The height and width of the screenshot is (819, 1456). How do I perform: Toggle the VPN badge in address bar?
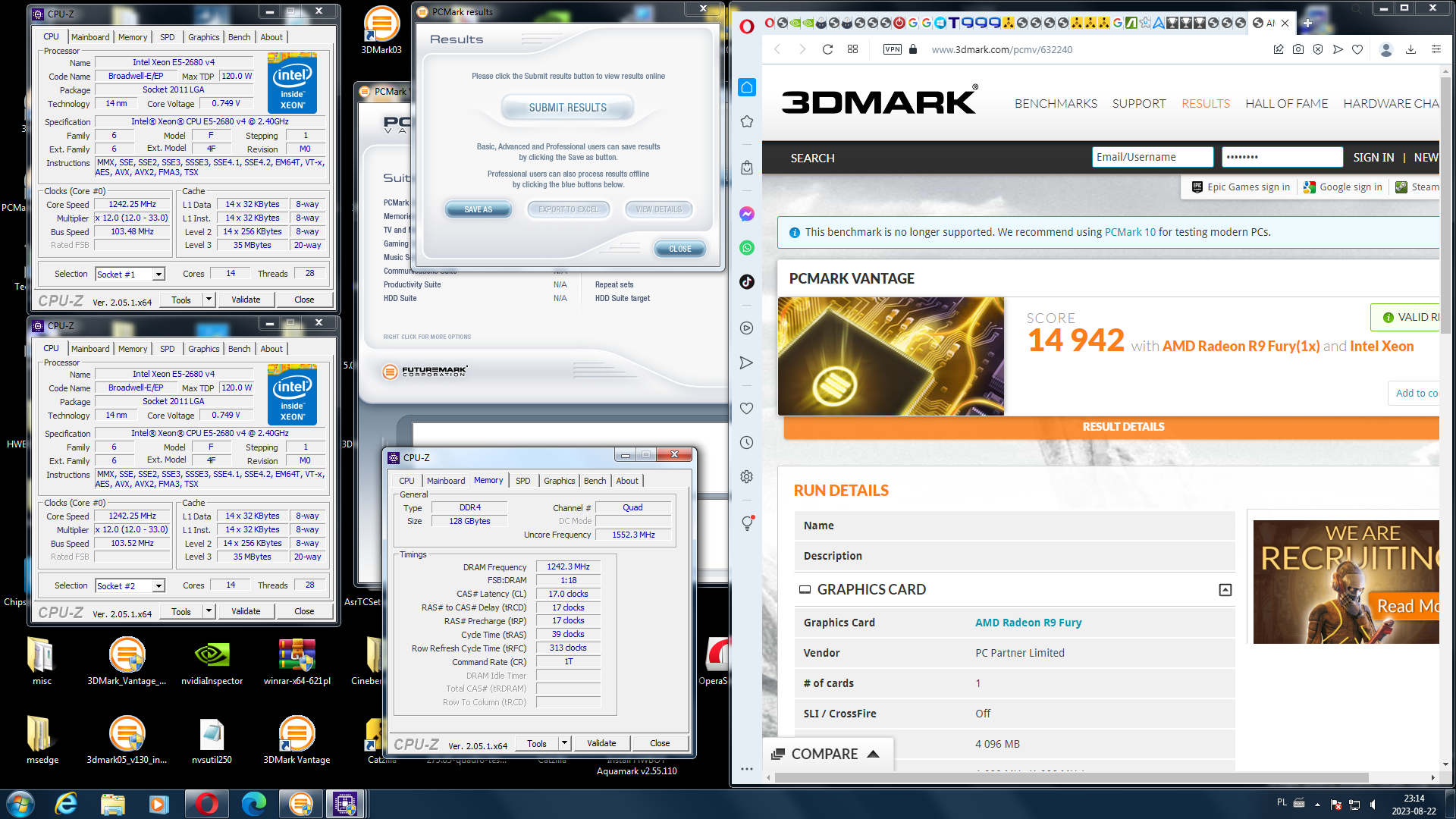point(893,49)
